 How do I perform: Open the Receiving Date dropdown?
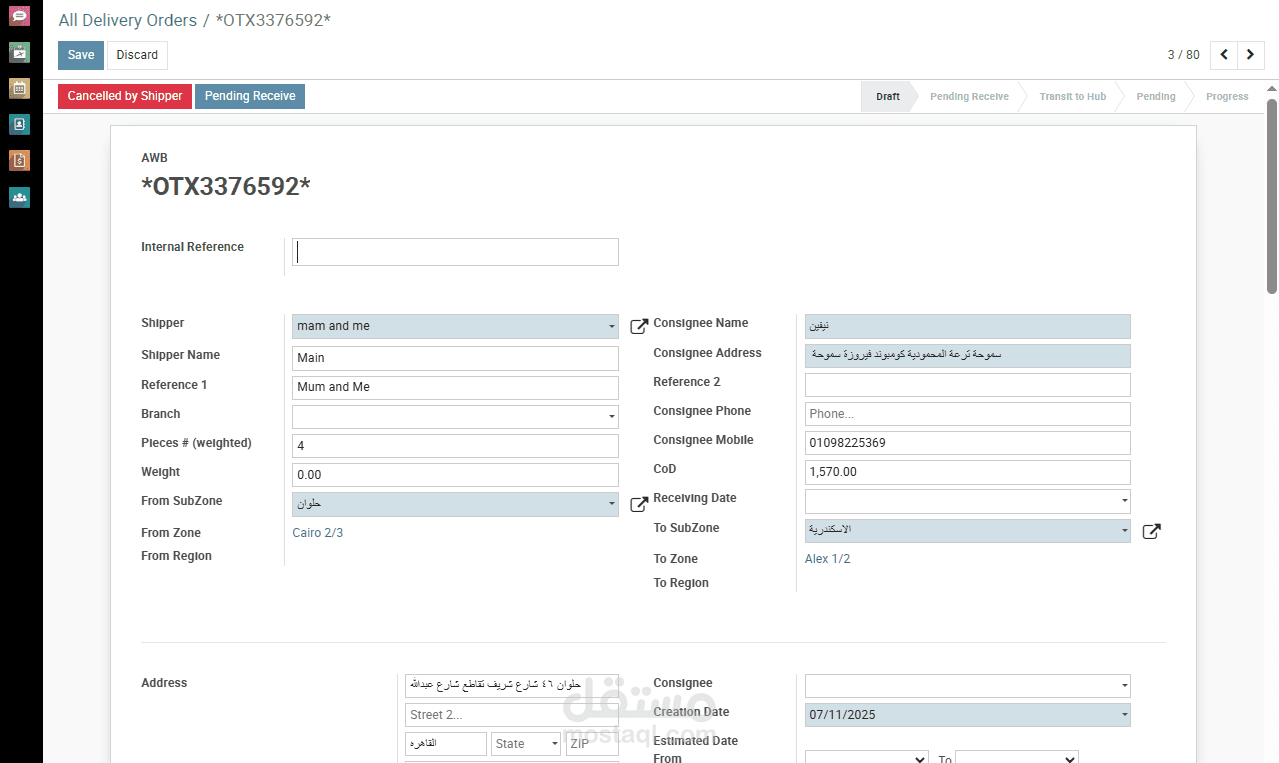click(1124, 500)
